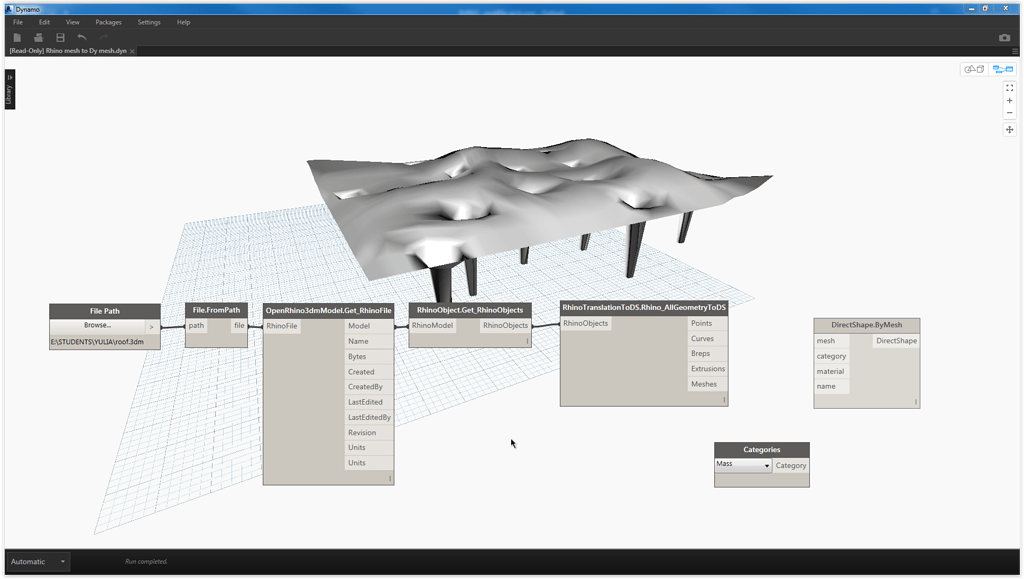Switch to graph node view mode
The width and height of the screenshot is (1024, 579).
1003,69
